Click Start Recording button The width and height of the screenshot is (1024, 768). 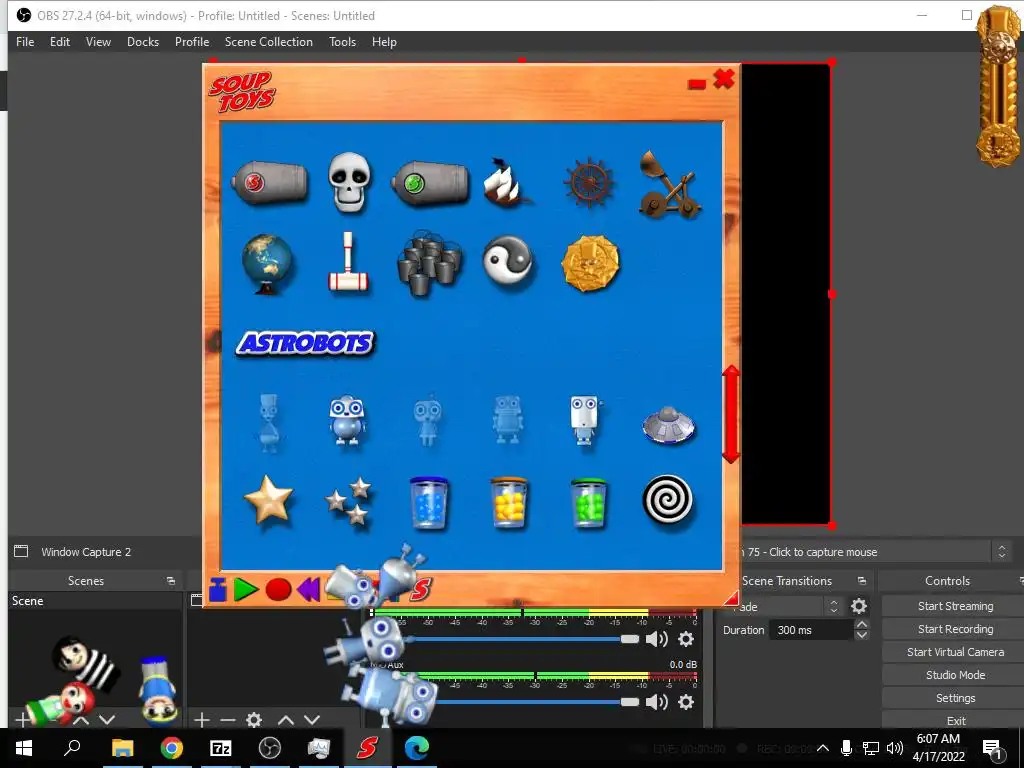[955, 629]
